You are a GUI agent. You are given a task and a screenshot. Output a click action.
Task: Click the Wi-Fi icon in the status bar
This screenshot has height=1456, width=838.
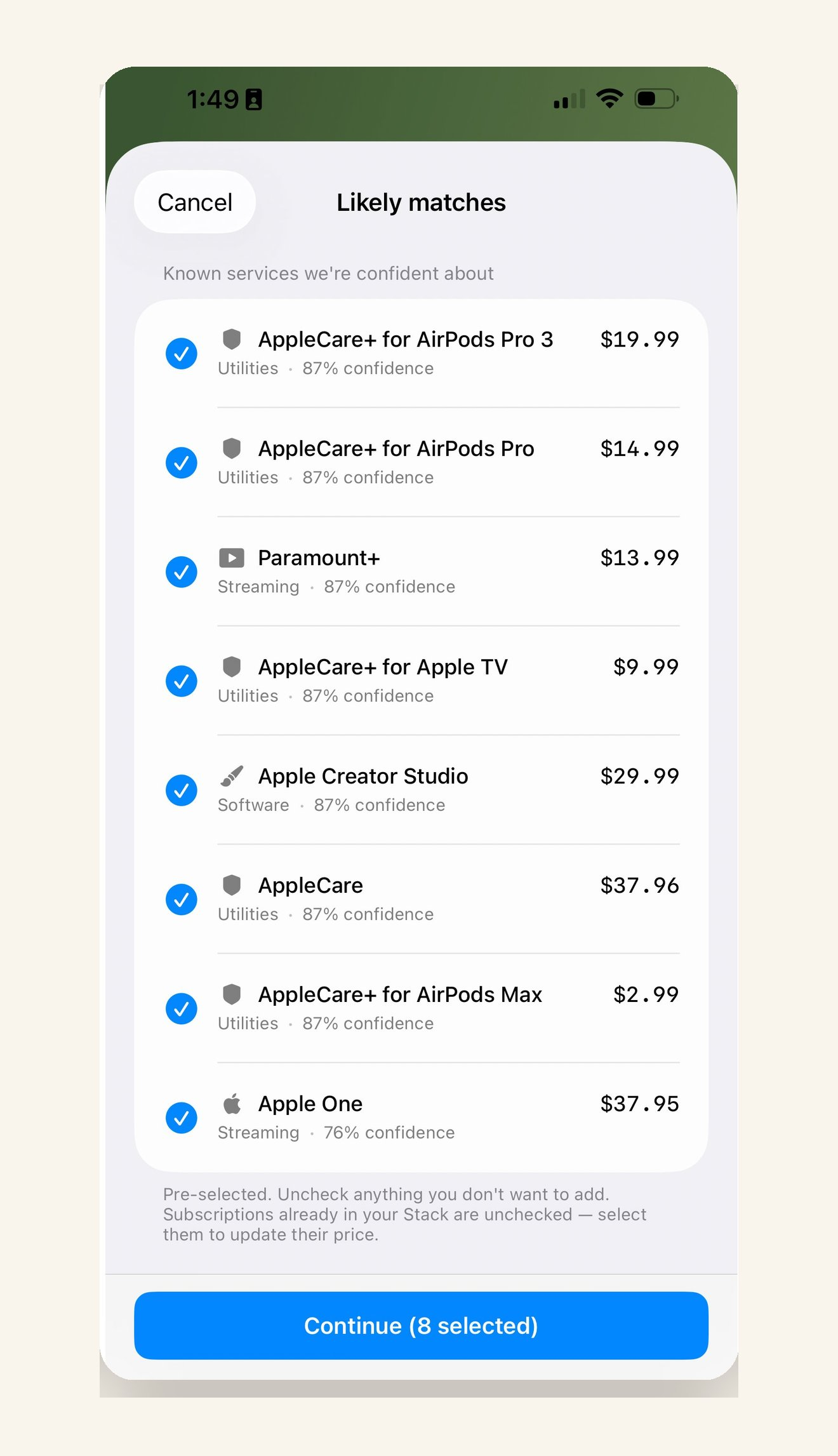[609, 98]
